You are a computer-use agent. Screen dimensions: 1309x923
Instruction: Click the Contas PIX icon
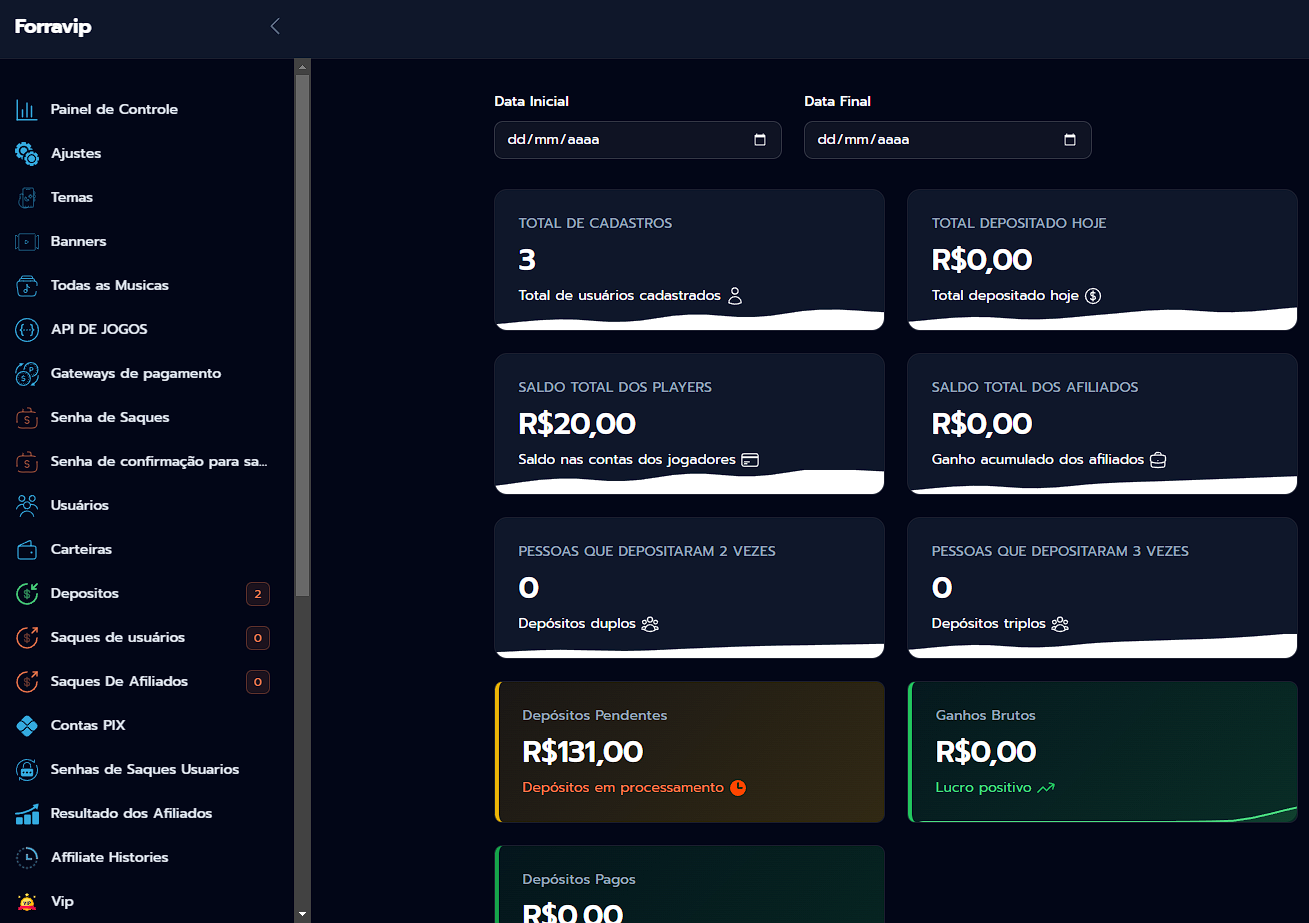click(x=27, y=725)
